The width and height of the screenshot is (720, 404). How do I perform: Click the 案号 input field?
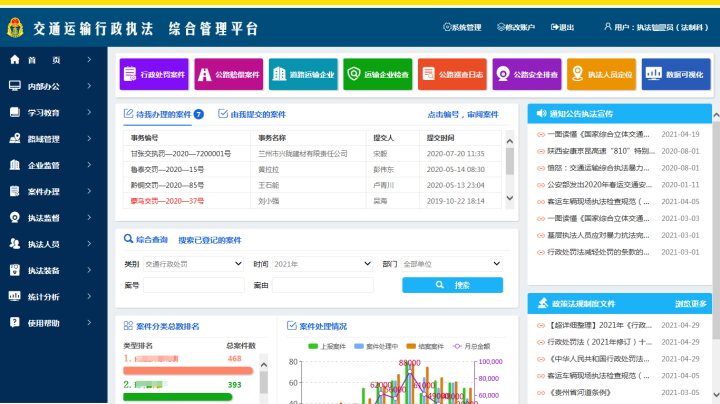coord(194,285)
